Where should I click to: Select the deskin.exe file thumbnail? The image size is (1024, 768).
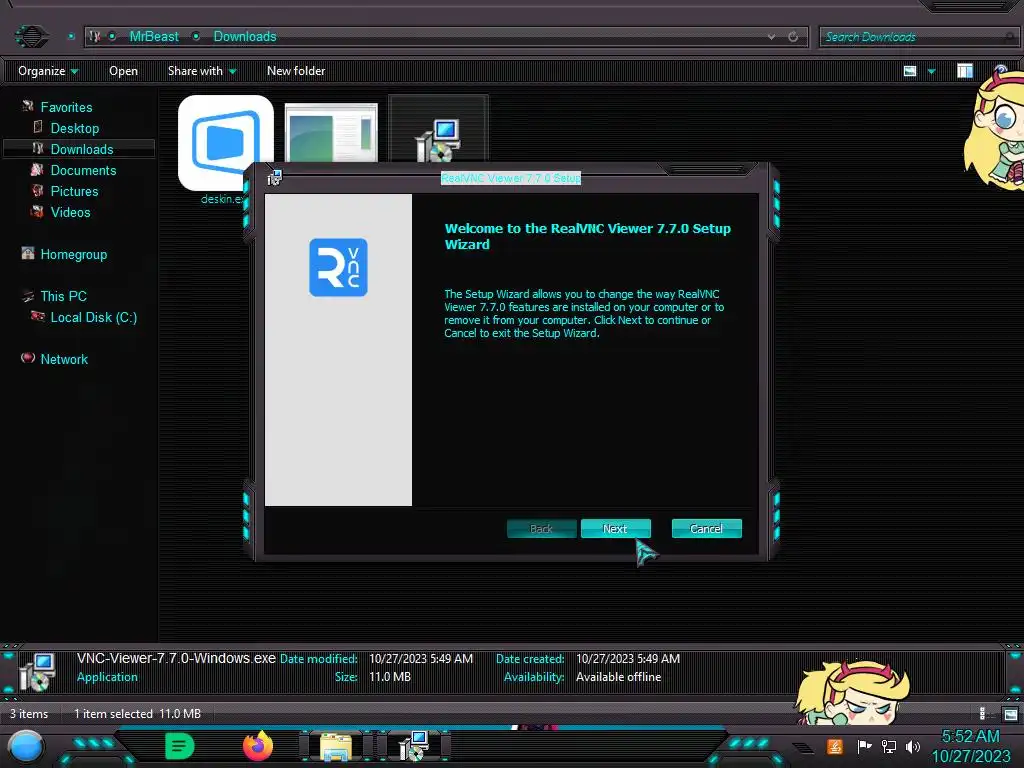click(225, 142)
